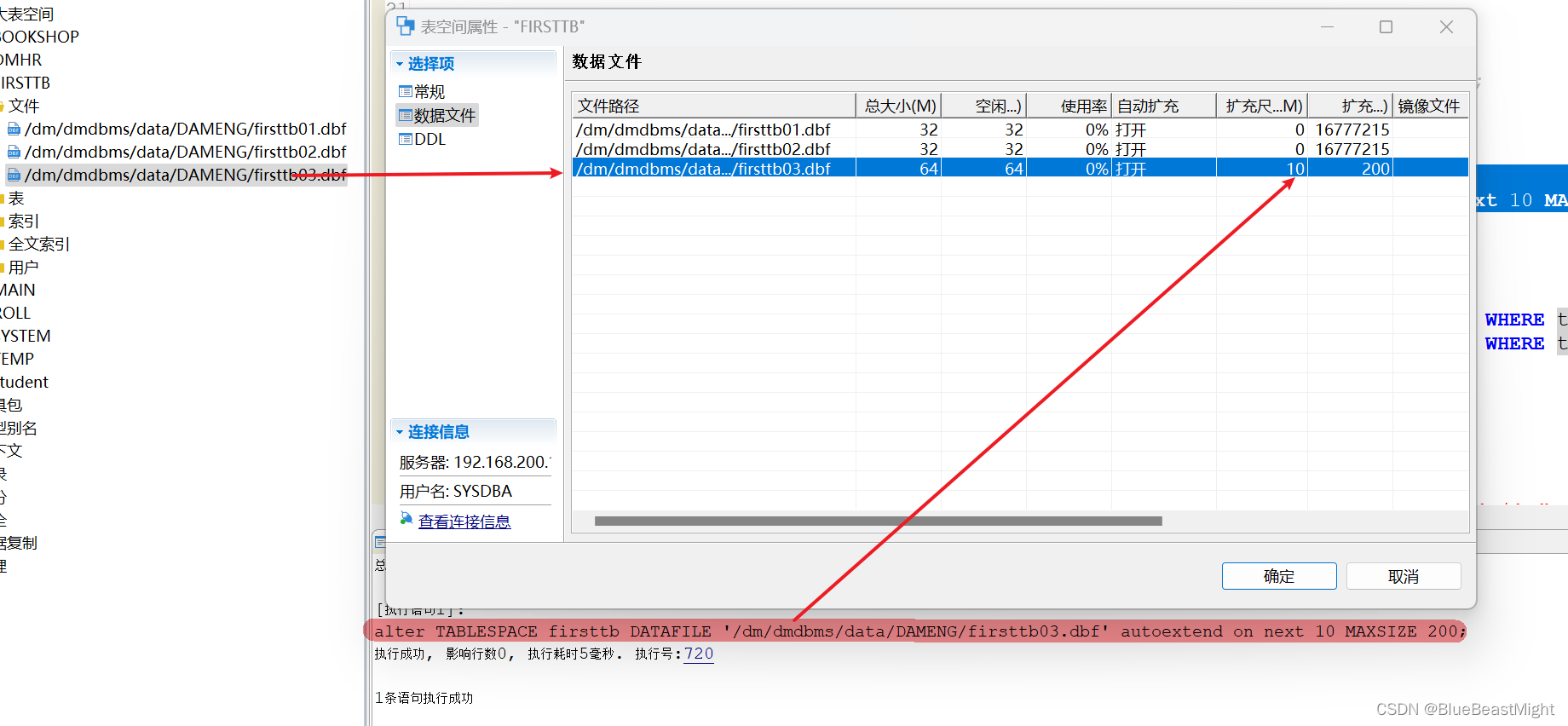Click the 服务器 192.168.200 text
Image resolution: width=1568 pixels, height=726 pixels.
(475, 462)
